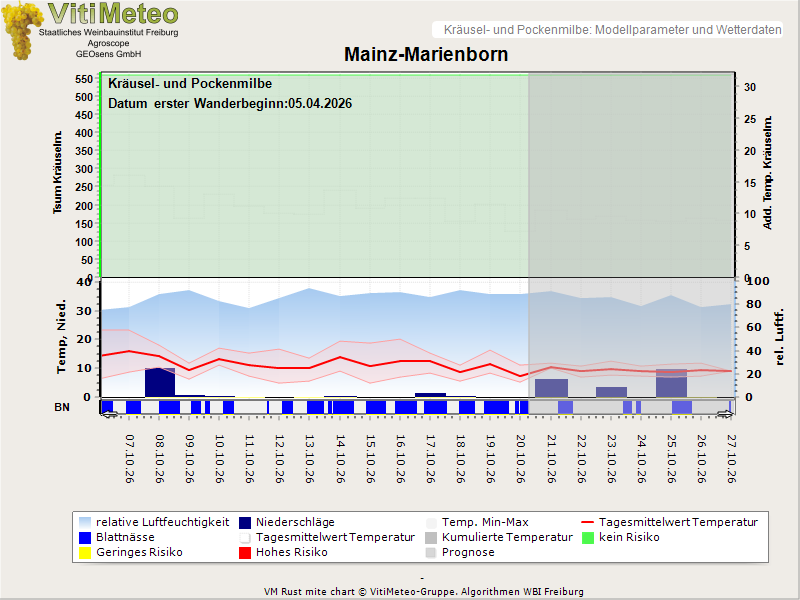Click the 13.10.26 date label
This screenshot has height=600, width=800.
pos(310,459)
